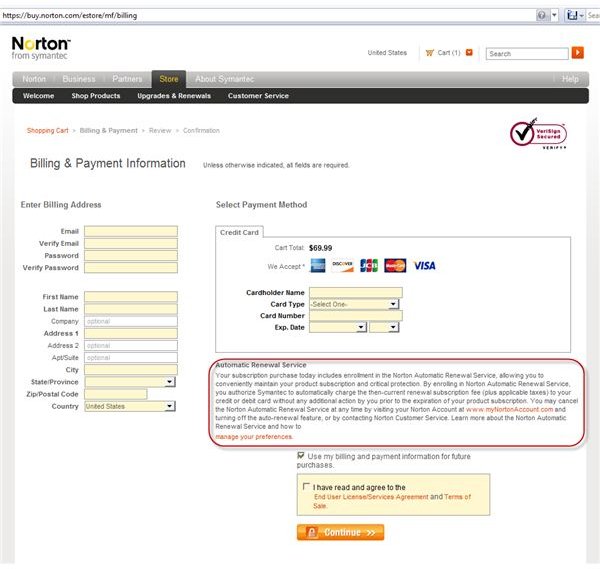Viewport: 600px width, 569px height.
Task: Click the shopping cart icon
Action: pyautogui.click(x=430, y=53)
